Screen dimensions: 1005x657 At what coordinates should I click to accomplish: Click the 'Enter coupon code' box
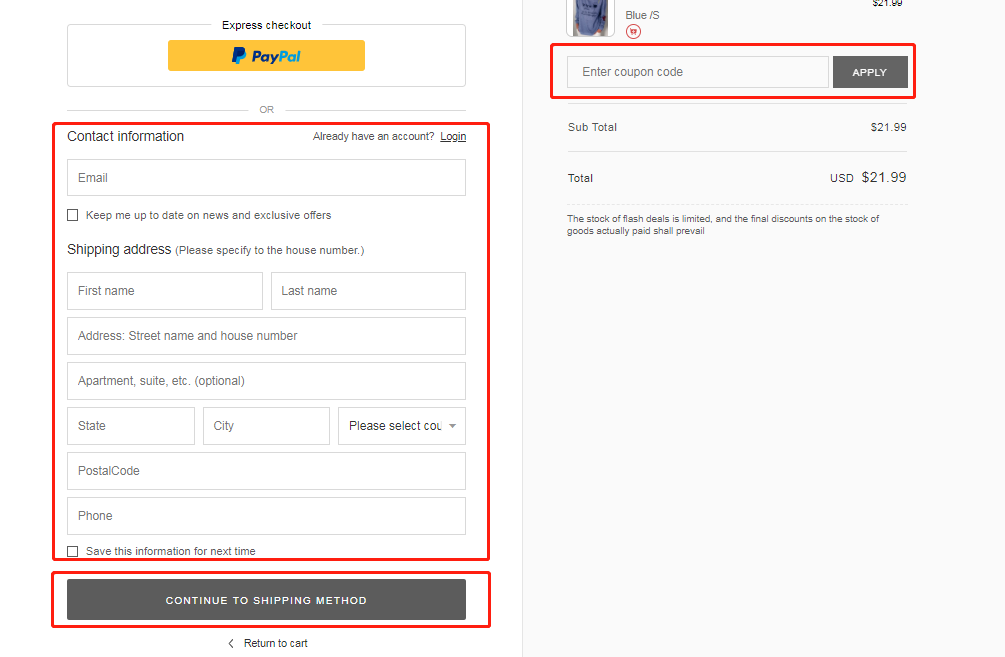[697, 72]
